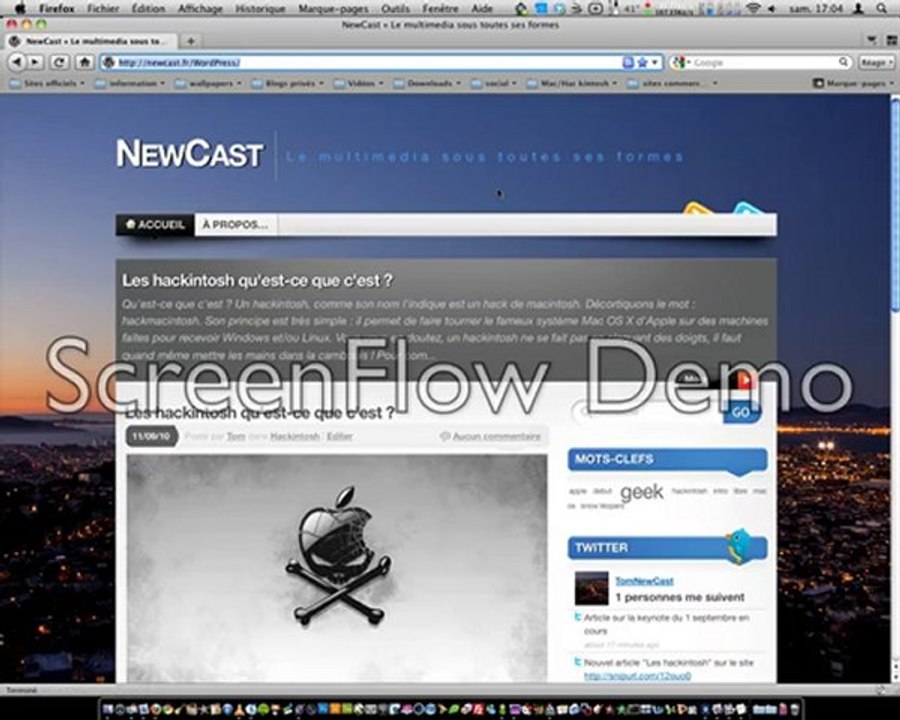This screenshot has width=900, height=720.
Task: Reload the current page
Action: coord(59,62)
